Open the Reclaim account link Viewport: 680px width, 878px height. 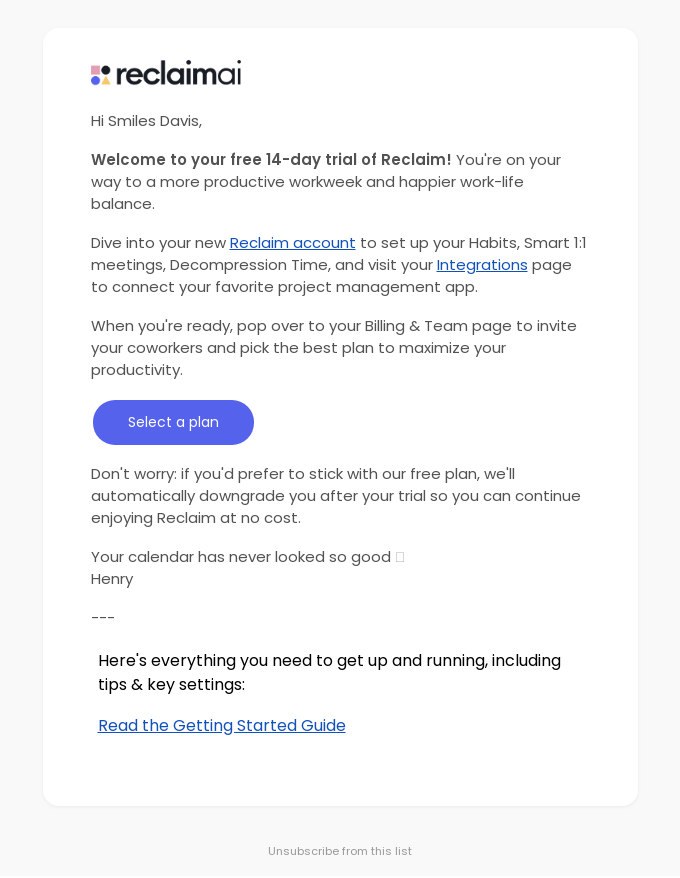coord(292,243)
